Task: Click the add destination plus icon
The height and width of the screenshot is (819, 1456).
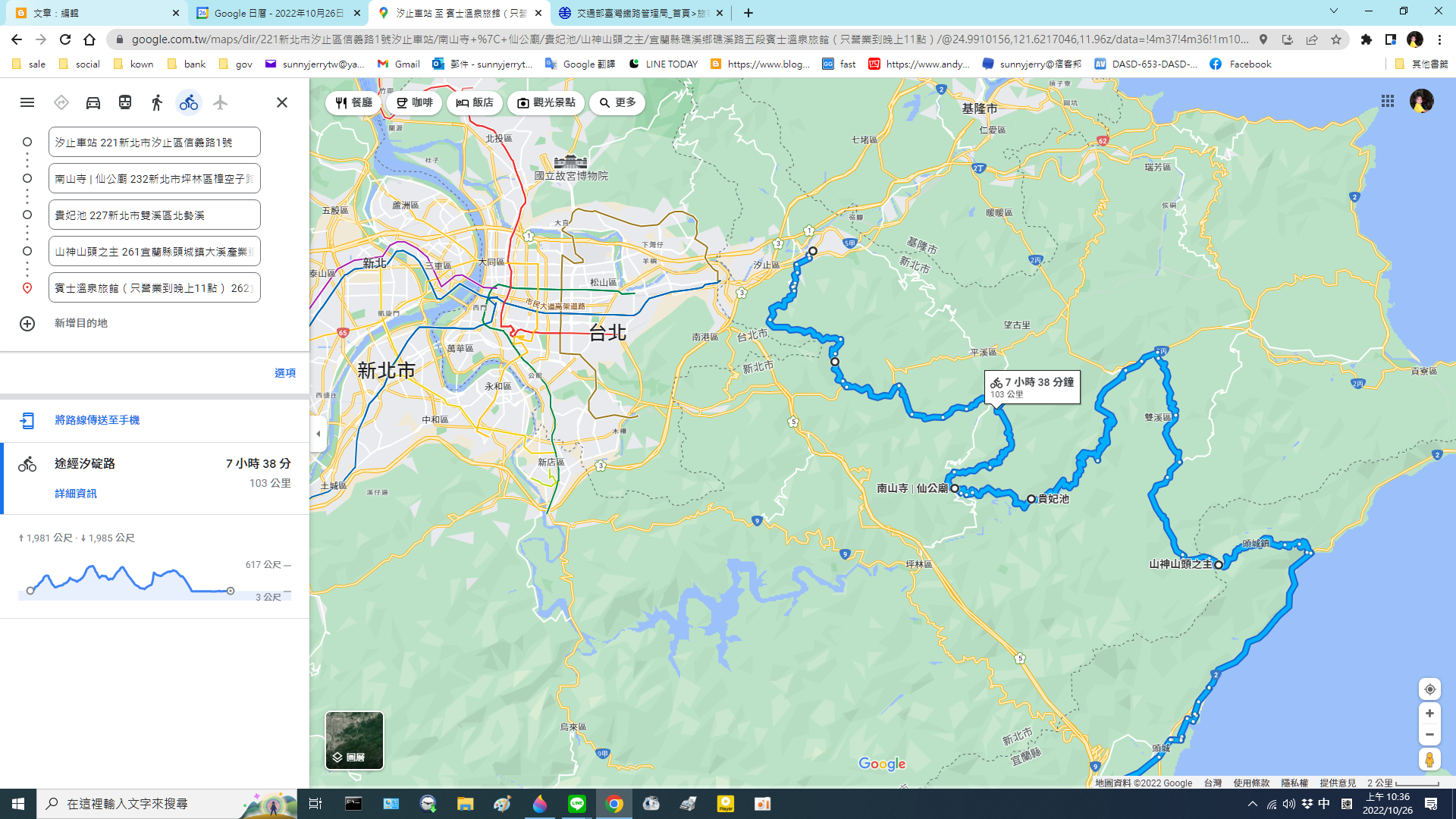Action: tap(27, 324)
